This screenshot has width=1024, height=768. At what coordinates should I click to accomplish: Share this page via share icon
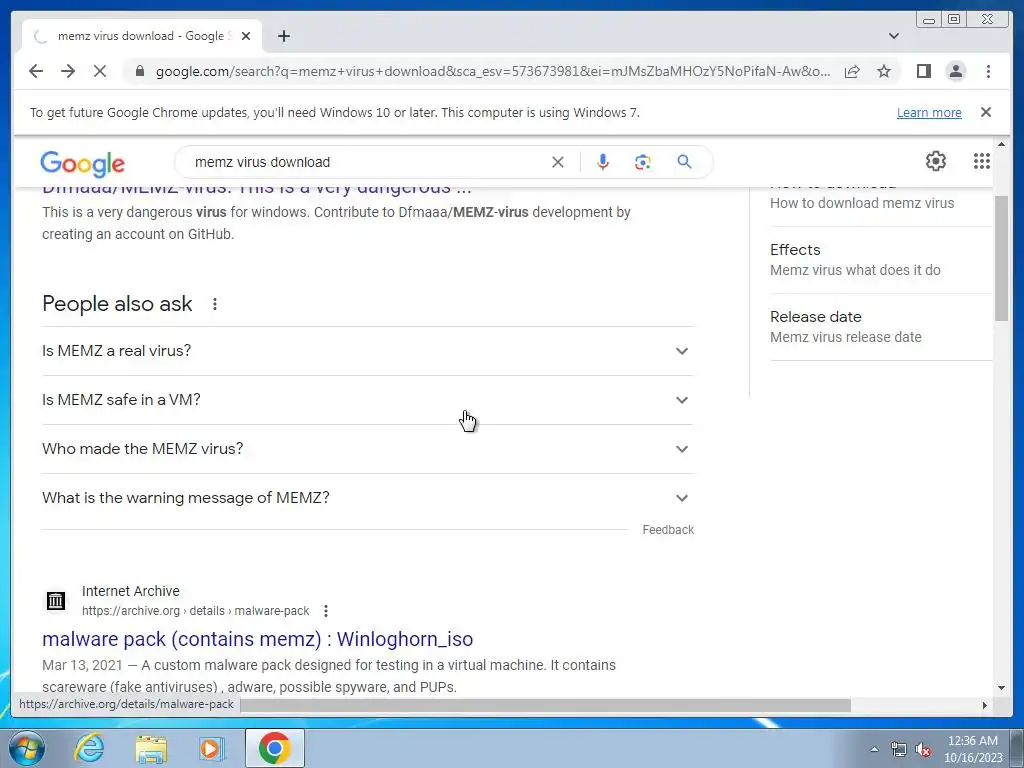(852, 71)
